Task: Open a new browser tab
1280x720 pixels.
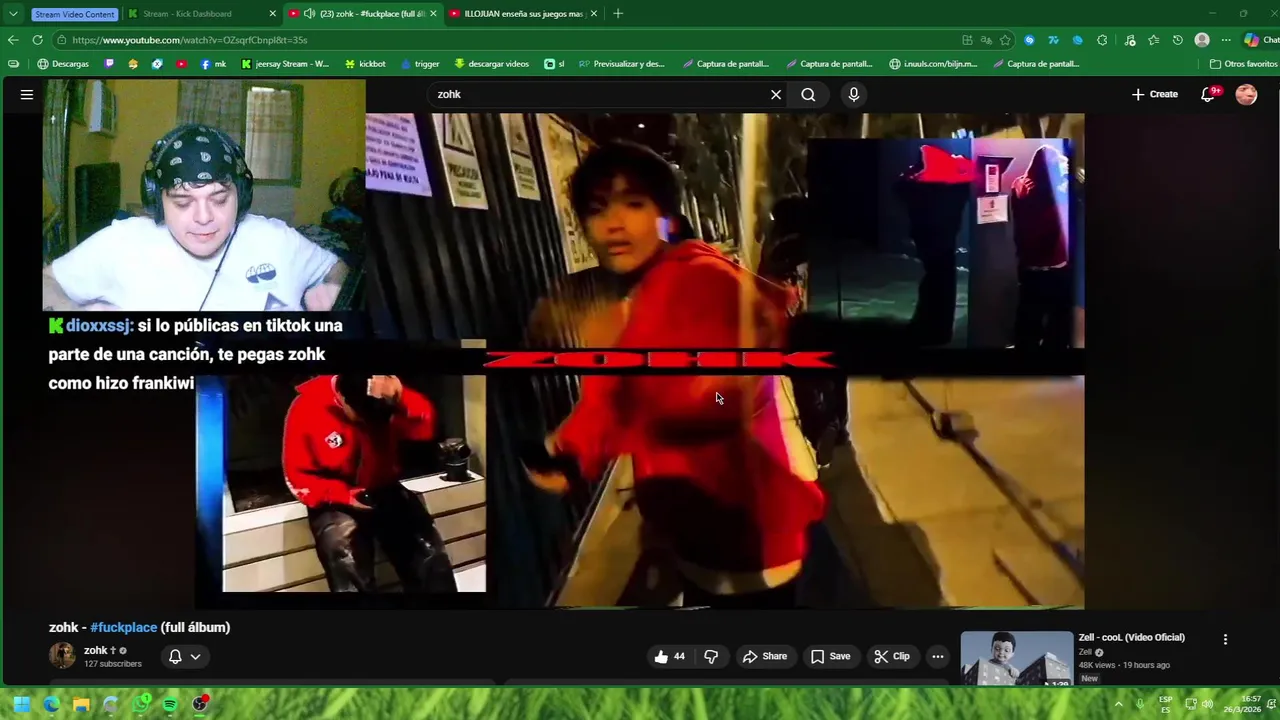Action: (x=618, y=14)
